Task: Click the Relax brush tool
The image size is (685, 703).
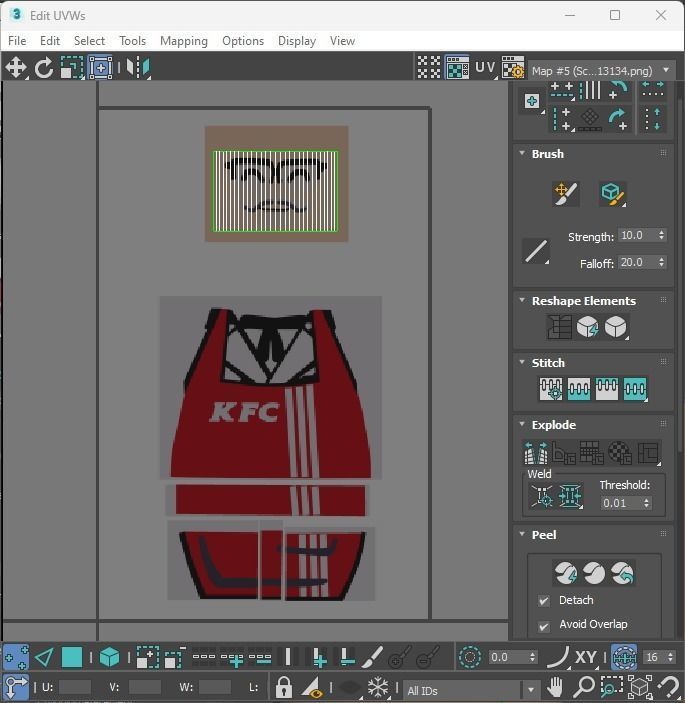Action: tap(612, 194)
